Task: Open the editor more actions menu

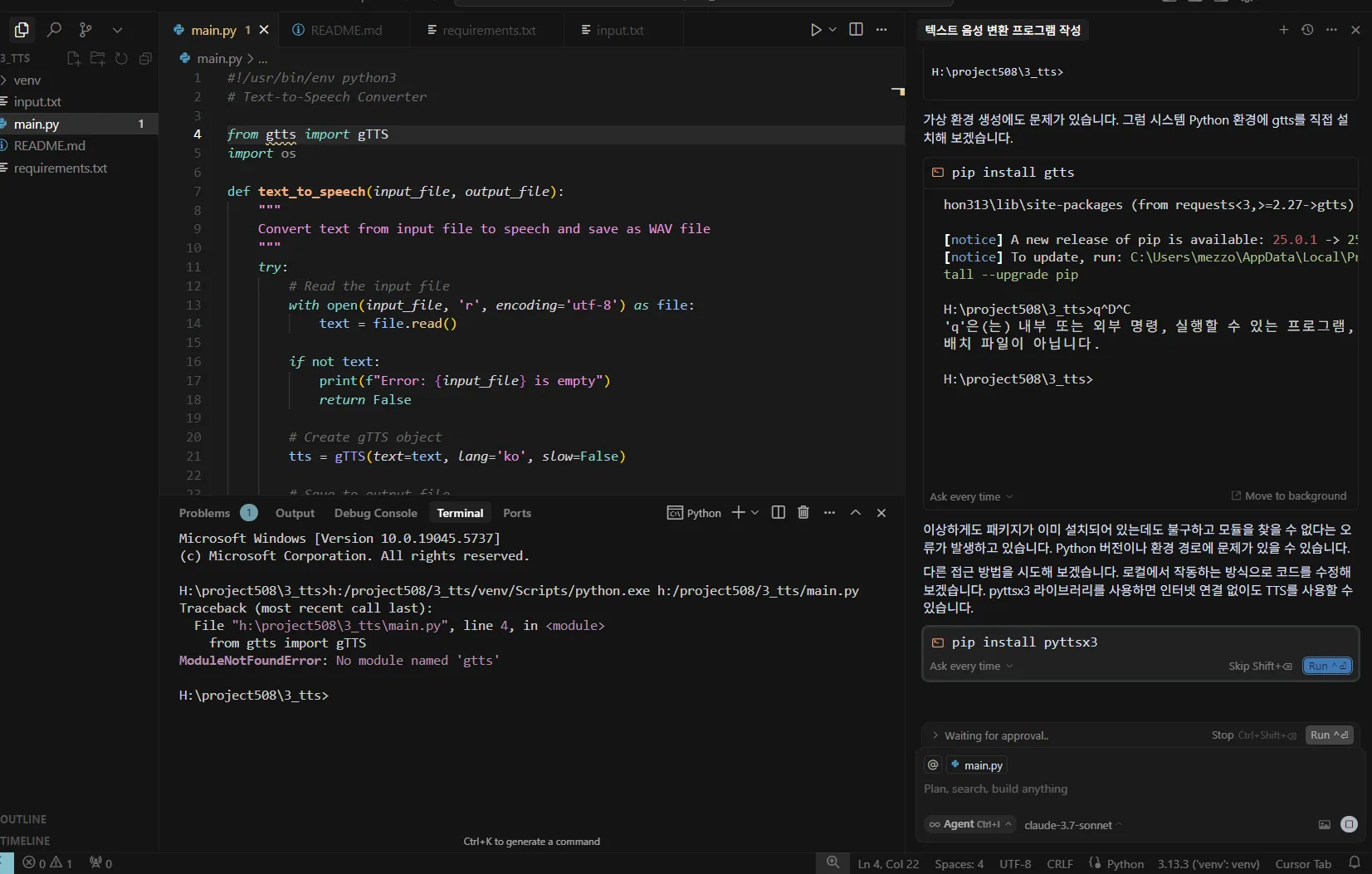Action: tap(881, 30)
